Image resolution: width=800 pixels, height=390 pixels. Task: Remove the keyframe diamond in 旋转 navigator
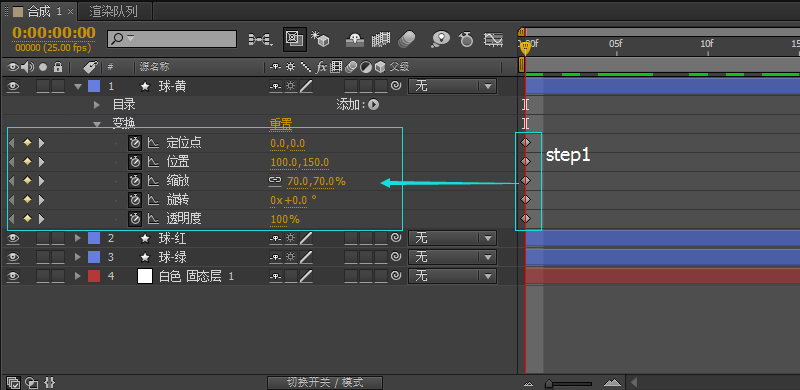tap(28, 200)
